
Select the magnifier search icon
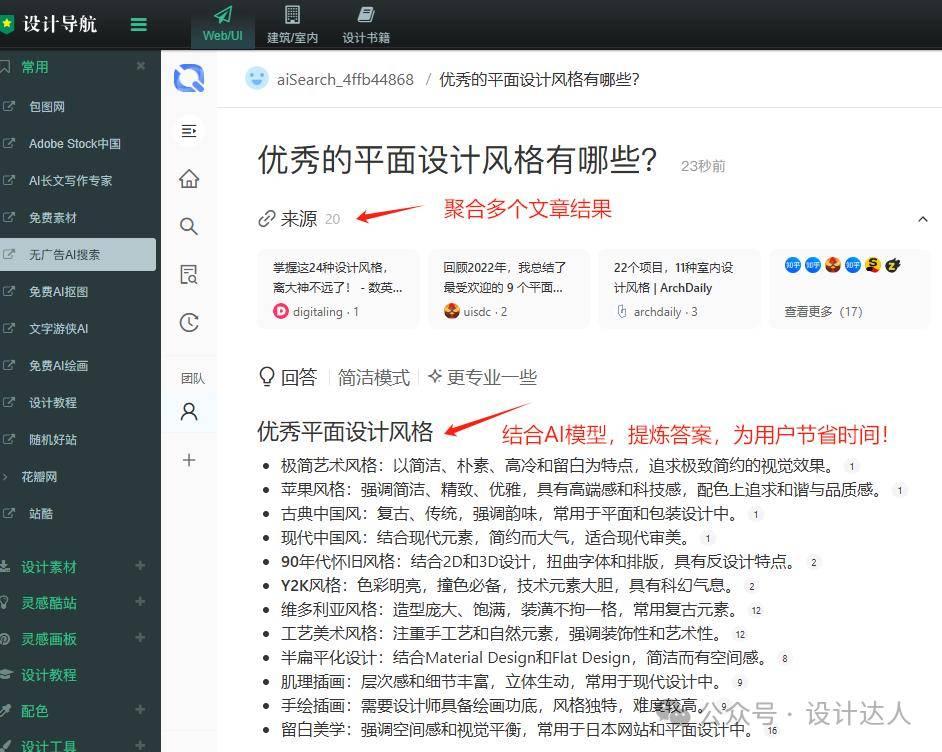[188, 227]
